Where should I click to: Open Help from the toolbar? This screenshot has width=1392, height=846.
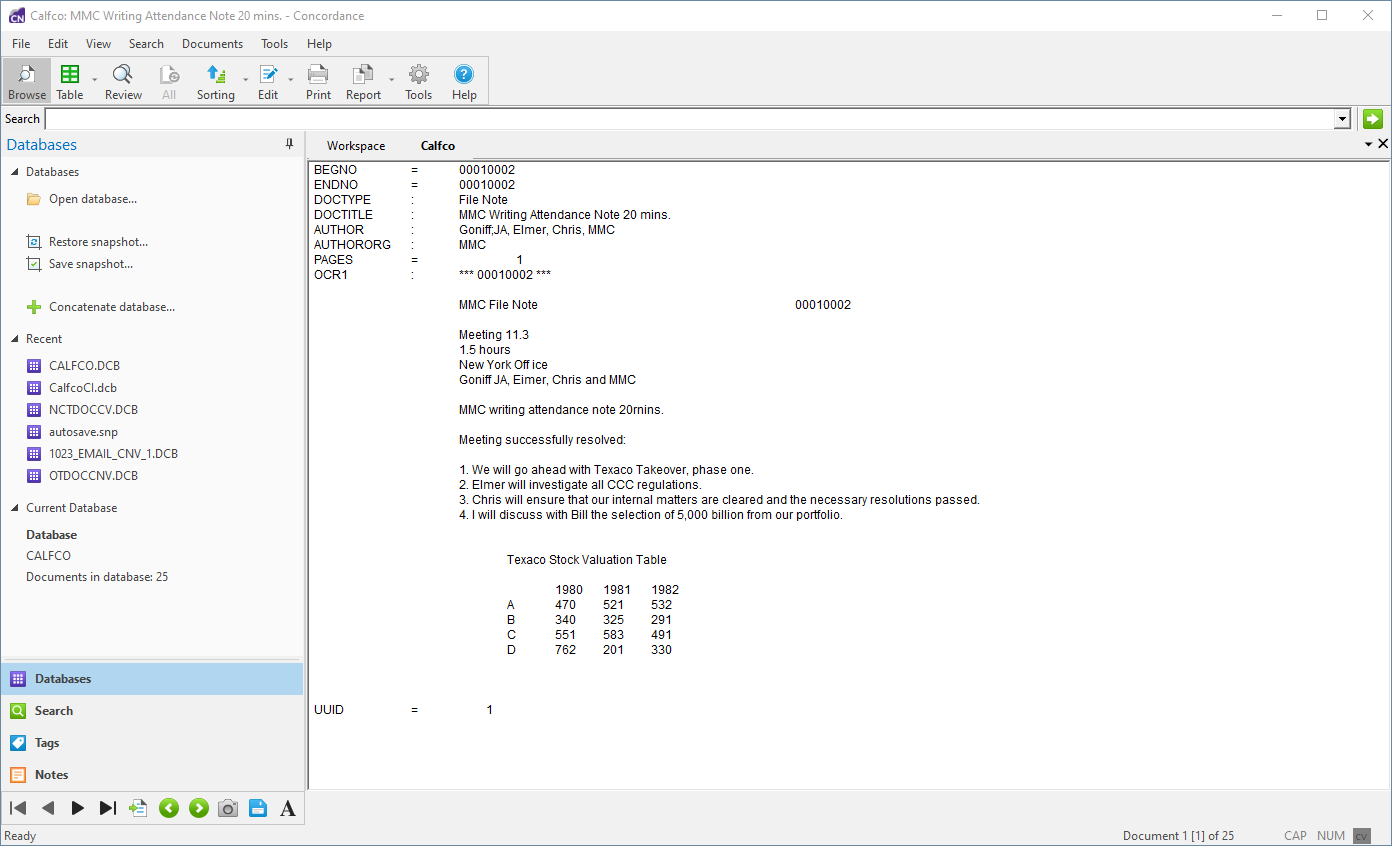pyautogui.click(x=464, y=81)
